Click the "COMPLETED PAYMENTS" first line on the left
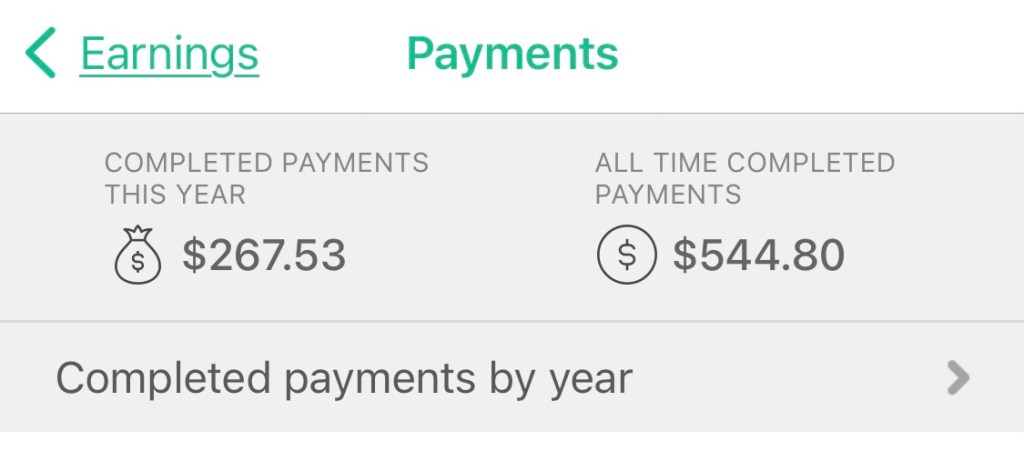Screen dimensions: 1024x471 [266, 162]
